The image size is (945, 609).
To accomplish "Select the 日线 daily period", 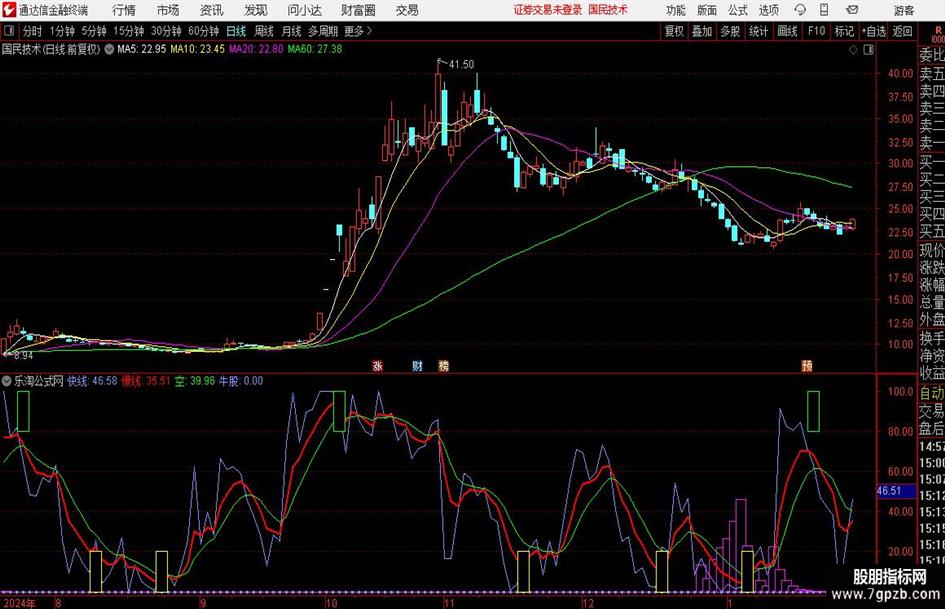I will pyautogui.click(x=236, y=31).
